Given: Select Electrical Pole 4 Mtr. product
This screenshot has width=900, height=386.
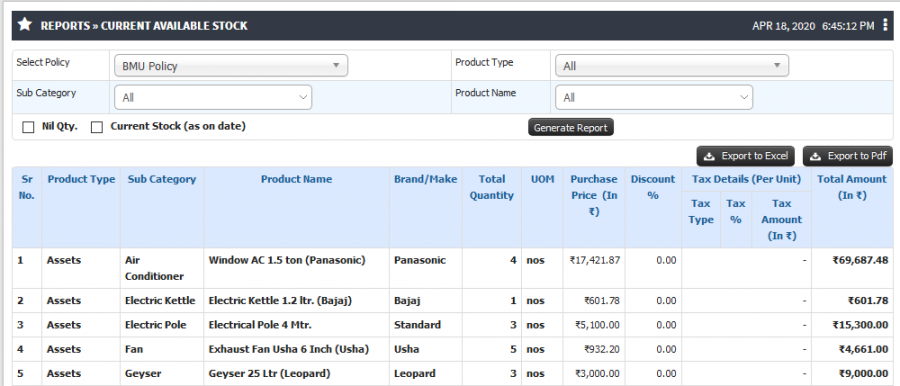Looking at the screenshot, I should coord(260,325).
